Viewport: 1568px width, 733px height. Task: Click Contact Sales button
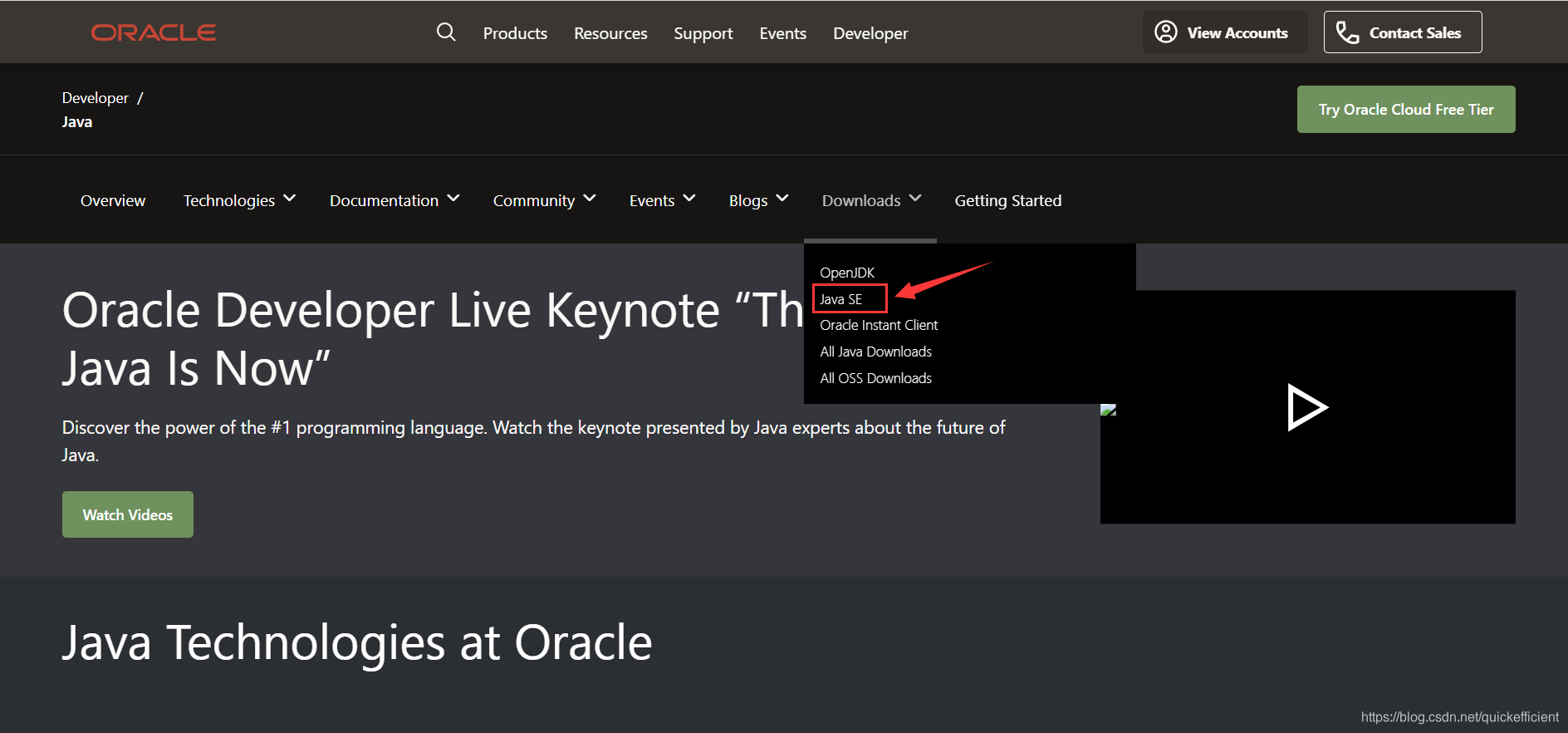[1403, 32]
